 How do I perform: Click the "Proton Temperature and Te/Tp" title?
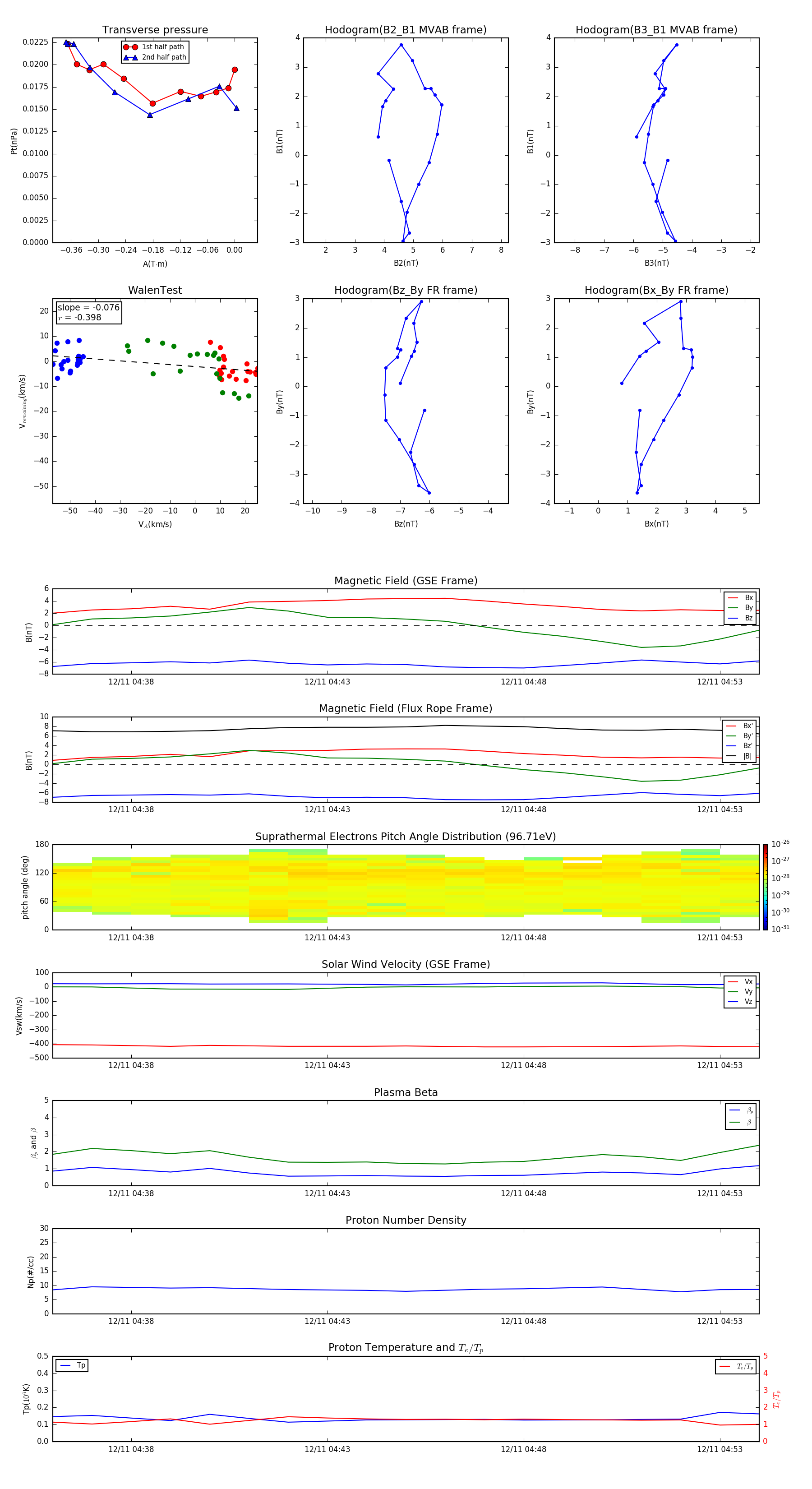click(406, 1348)
